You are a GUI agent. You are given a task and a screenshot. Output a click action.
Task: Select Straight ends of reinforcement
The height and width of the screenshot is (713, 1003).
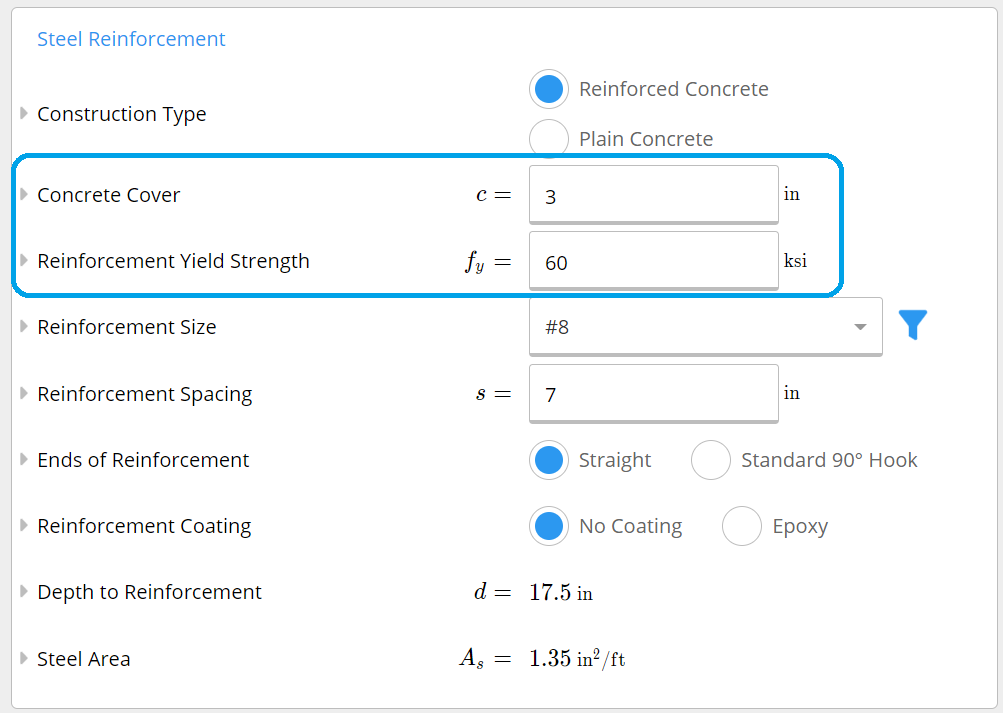click(x=548, y=459)
